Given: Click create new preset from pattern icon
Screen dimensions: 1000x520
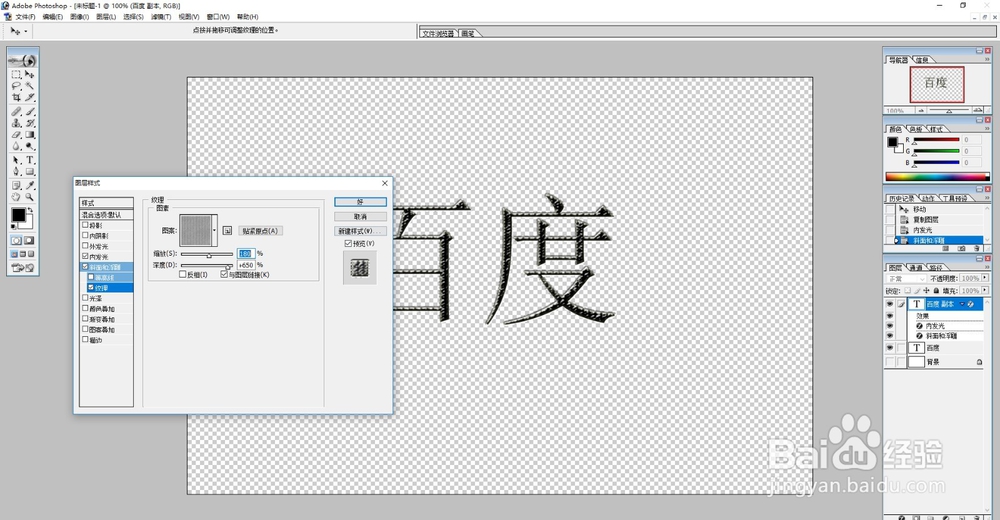Looking at the screenshot, I should point(227,230).
